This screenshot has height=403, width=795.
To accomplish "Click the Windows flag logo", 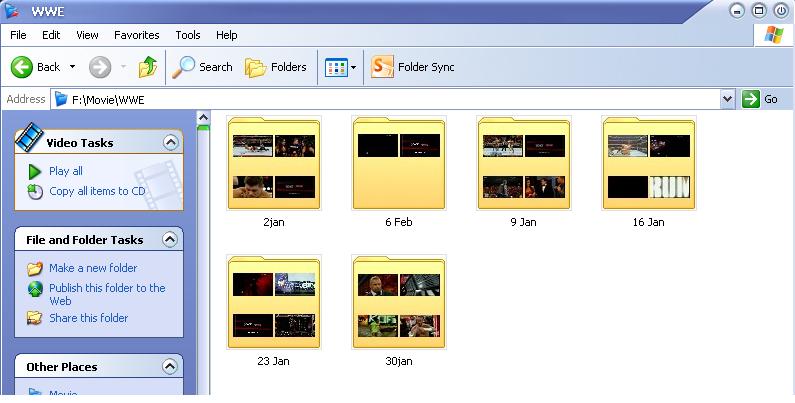I will tap(774, 35).
